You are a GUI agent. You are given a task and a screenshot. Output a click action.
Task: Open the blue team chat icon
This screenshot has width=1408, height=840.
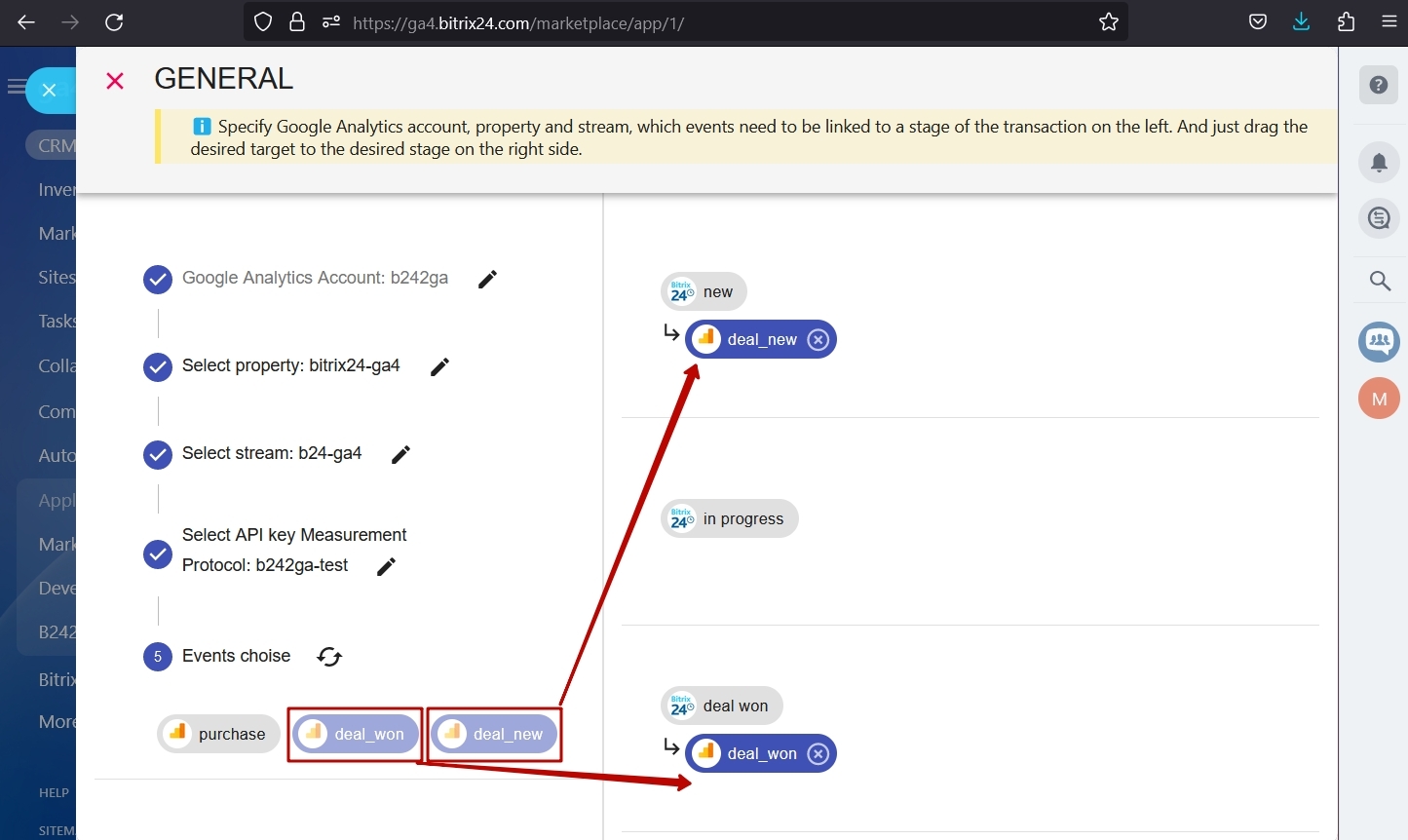tap(1379, 341)
